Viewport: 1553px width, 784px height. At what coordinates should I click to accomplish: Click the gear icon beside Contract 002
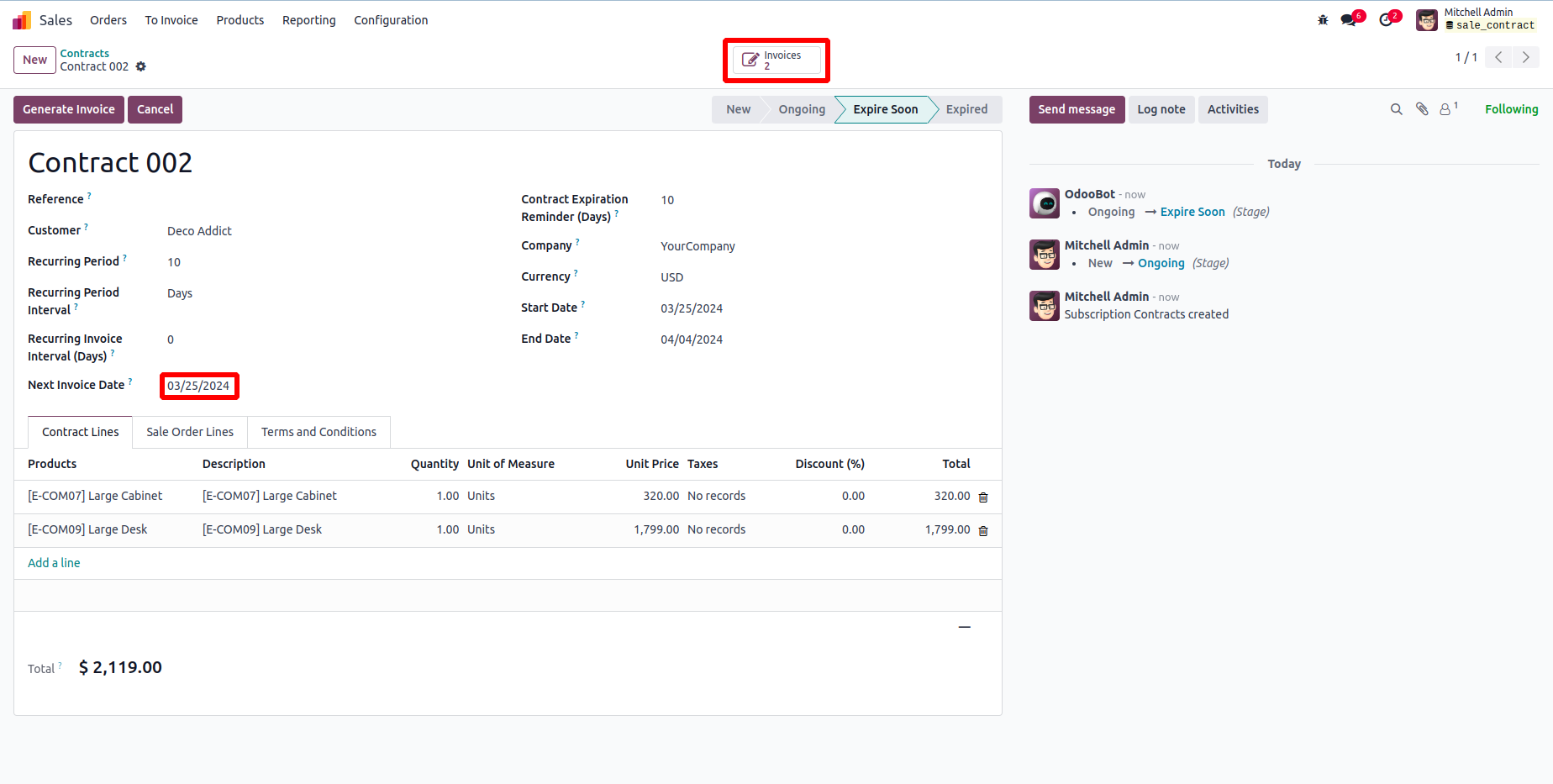141,66
